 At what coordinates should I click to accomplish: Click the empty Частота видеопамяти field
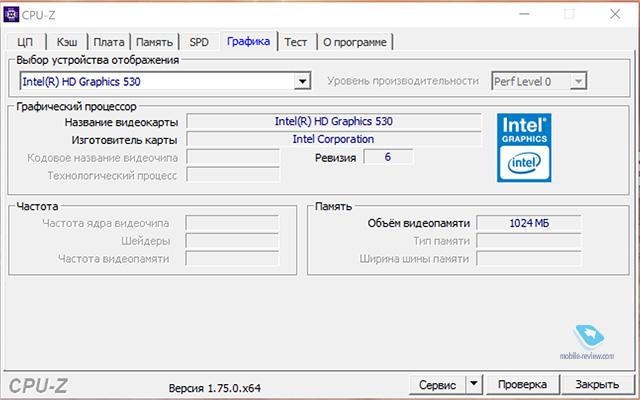click(232, 259)
